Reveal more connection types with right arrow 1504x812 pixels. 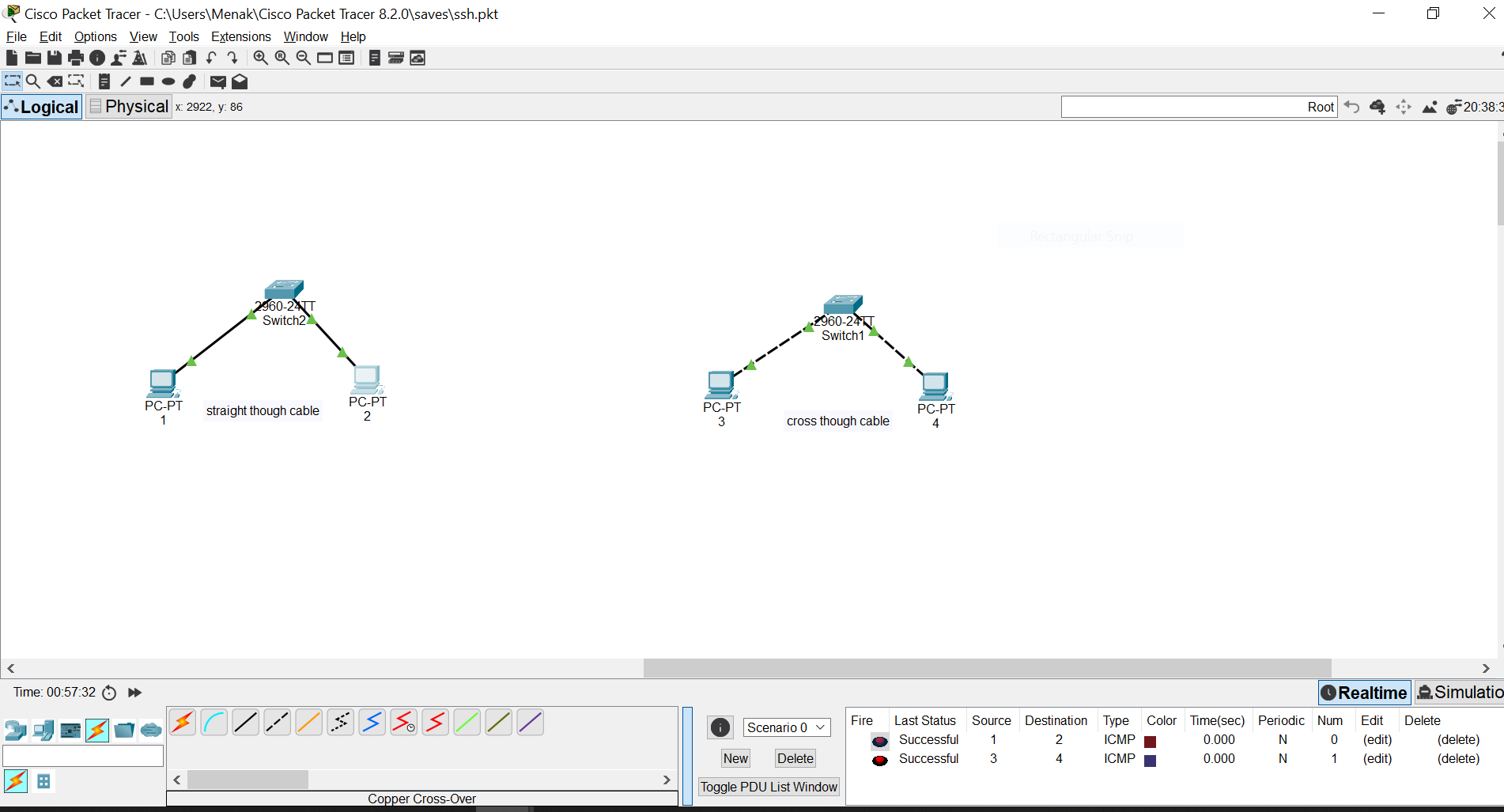[x=667, y=780]
